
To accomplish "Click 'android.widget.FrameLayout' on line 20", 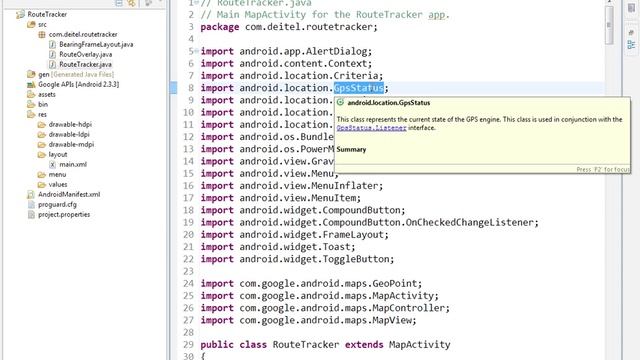I will click(x=311, y=235).
